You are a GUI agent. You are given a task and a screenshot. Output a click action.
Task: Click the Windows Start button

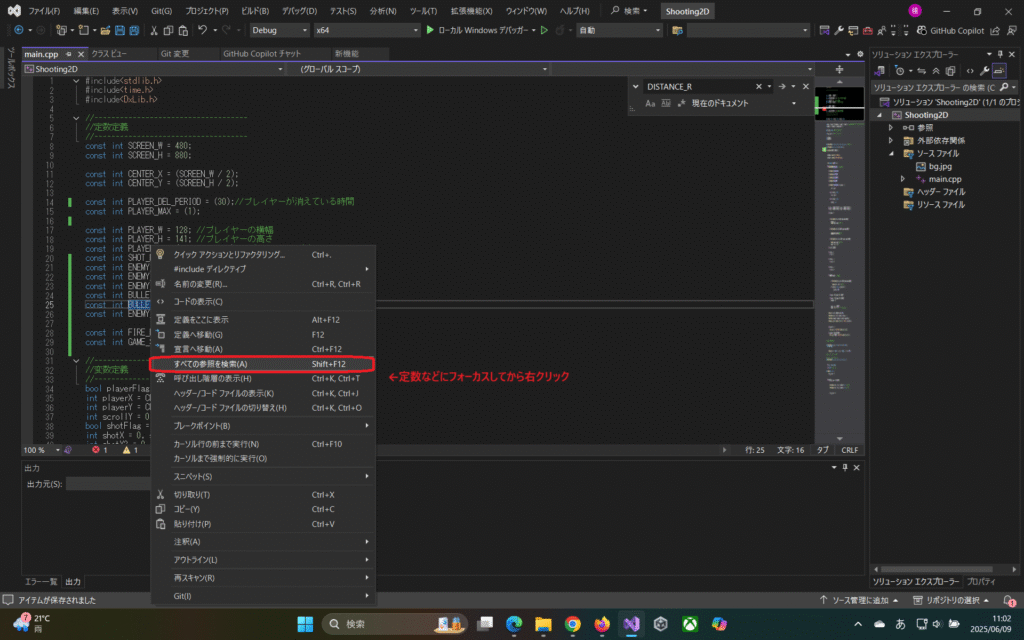pyautogui.click(x=305, y=624)
